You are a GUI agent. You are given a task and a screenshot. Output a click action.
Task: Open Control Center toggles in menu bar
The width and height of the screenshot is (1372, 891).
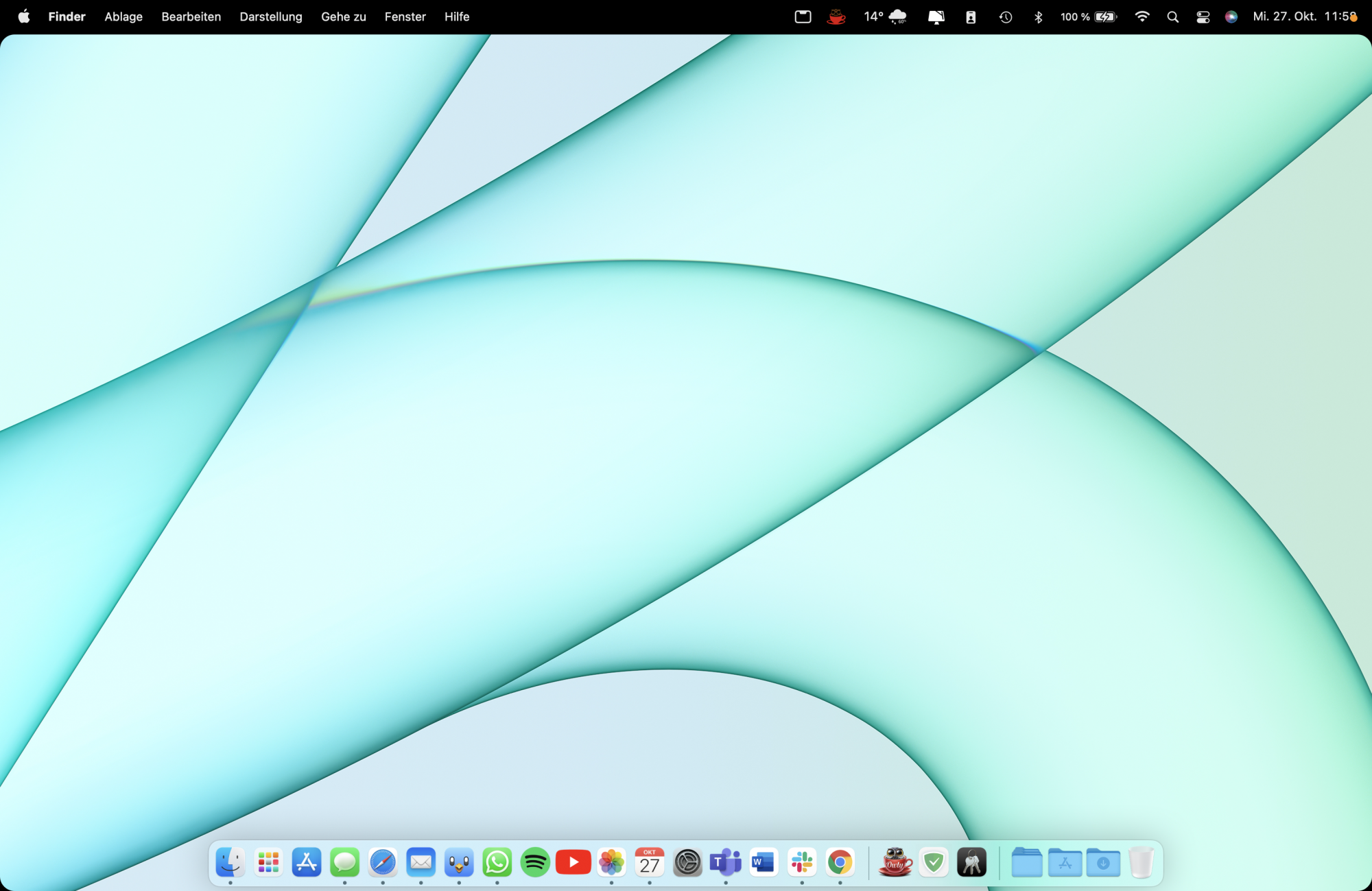coord(1203,16)
